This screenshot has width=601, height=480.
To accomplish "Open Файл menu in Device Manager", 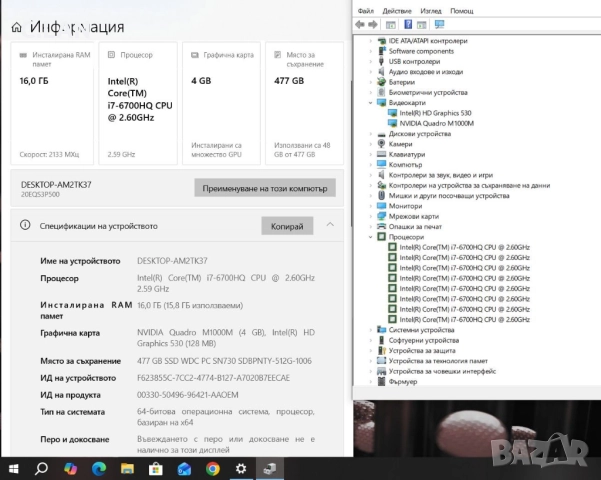I will pyautogui.click(x=366, y=11).
